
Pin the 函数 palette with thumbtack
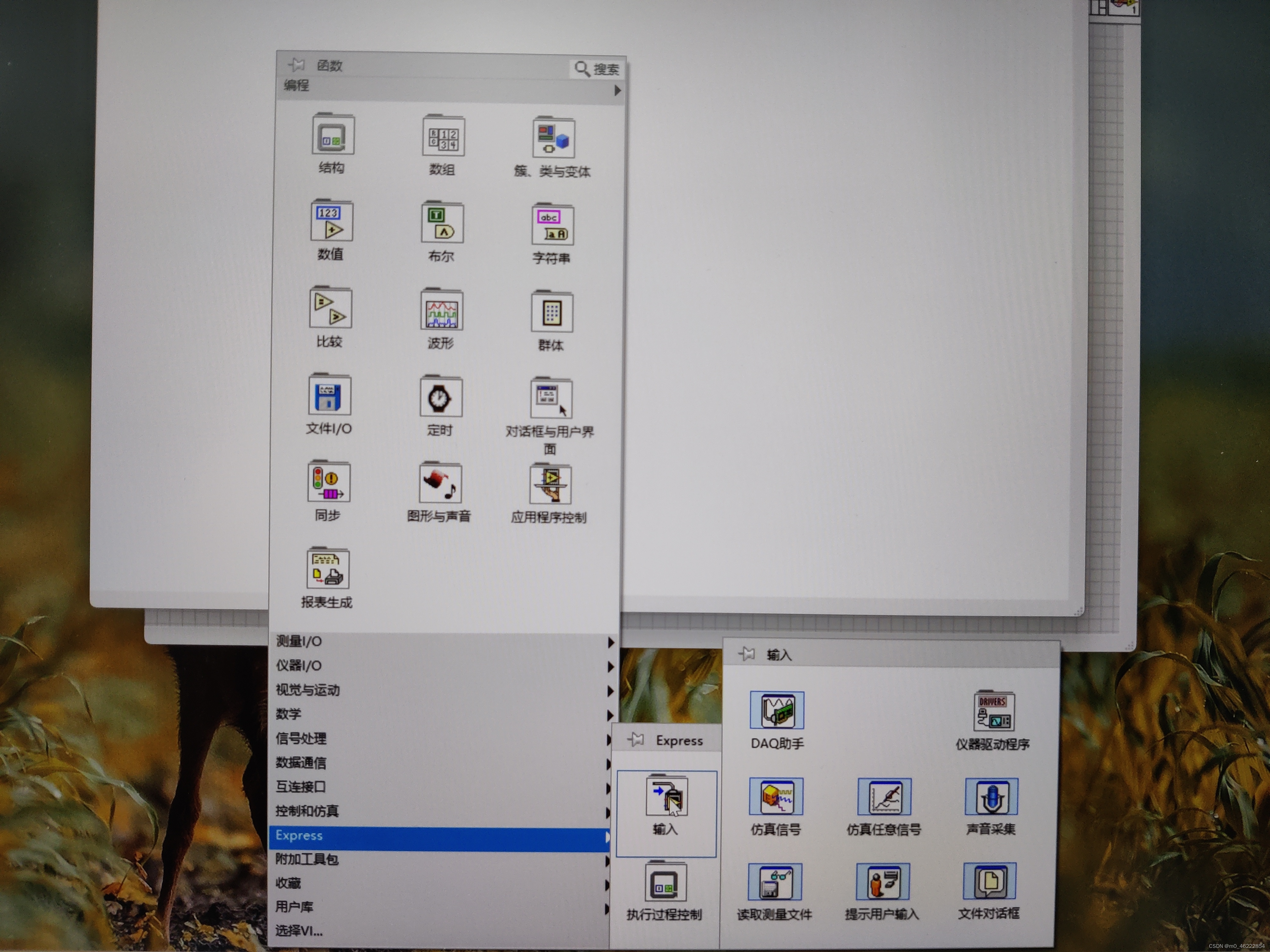(x=296, y=65)
